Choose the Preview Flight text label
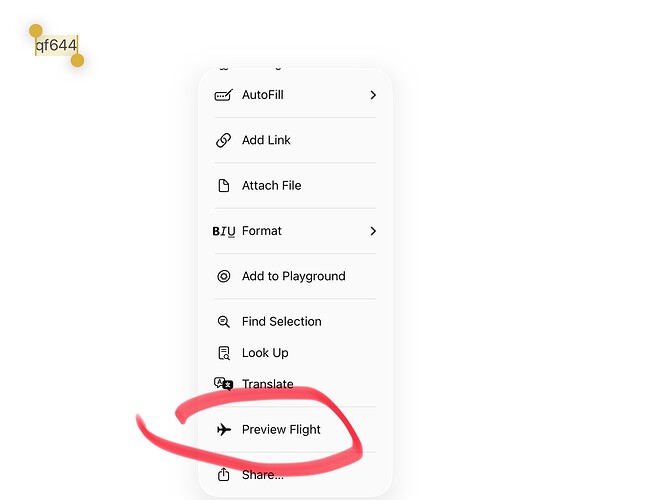Image resolution: width=667 pixels, height=500 pixels. tap(281, 430)
